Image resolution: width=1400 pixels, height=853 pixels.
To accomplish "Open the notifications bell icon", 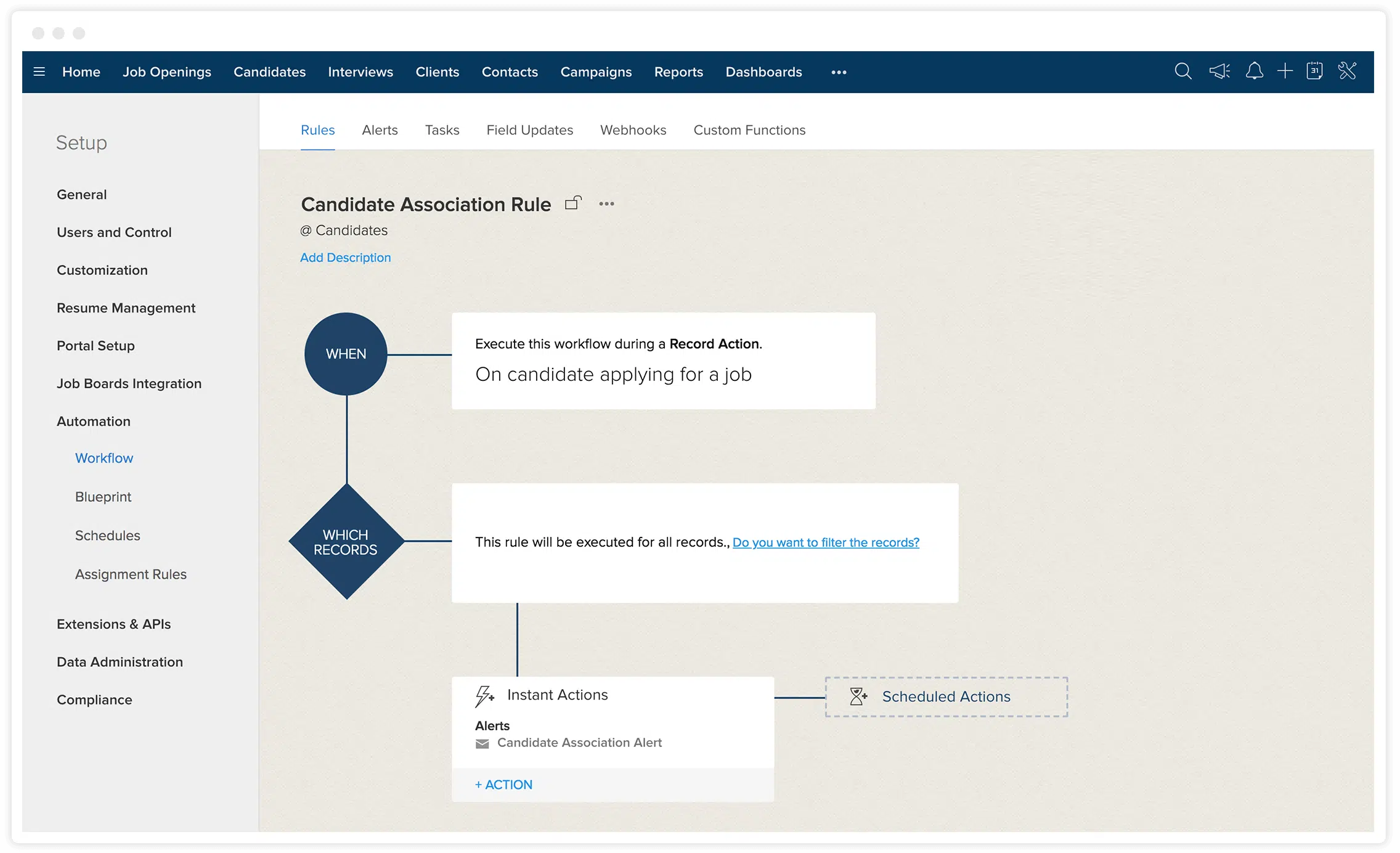I will (x=1255, y=71).
